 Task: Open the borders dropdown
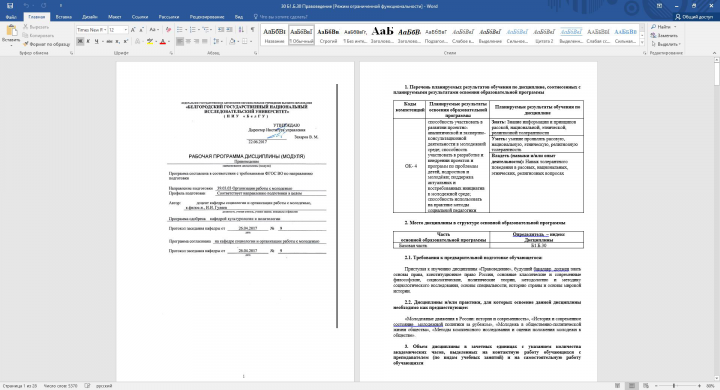pos(250,41)
